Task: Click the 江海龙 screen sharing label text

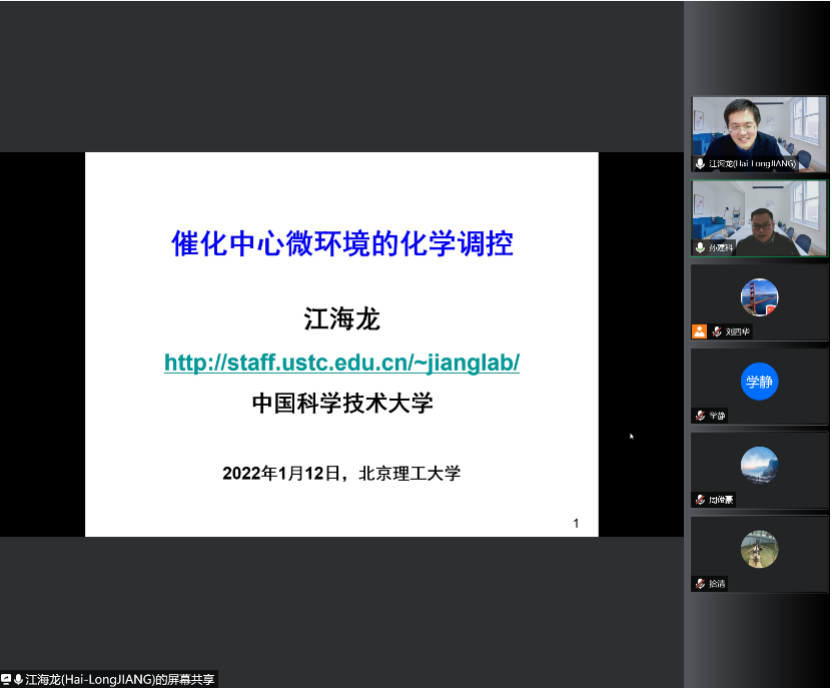Action: pos(120,680)
